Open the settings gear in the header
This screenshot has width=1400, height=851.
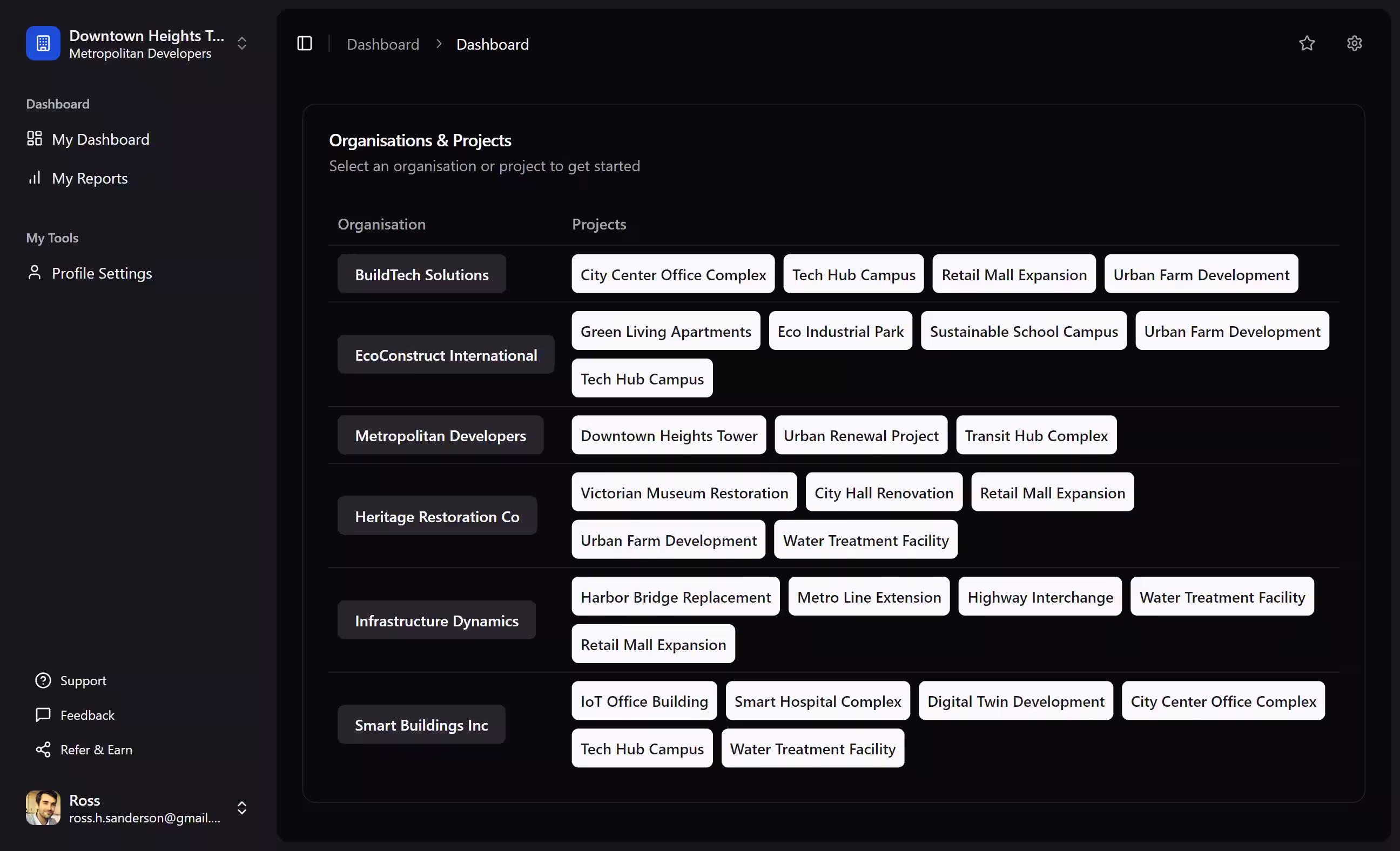(1355, 43)
